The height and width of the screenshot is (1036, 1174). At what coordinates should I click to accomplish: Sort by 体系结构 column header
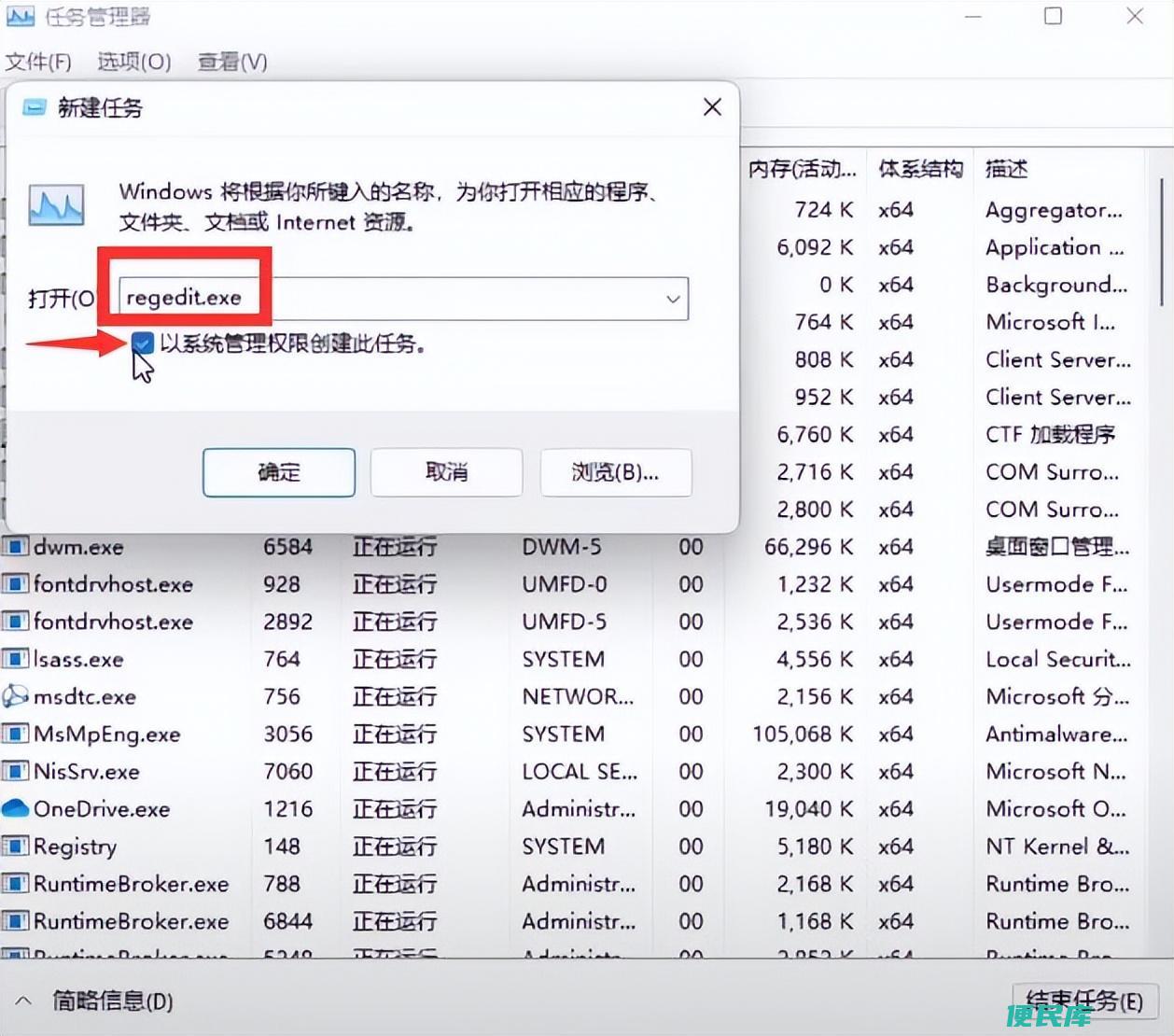tap(920, 169)
